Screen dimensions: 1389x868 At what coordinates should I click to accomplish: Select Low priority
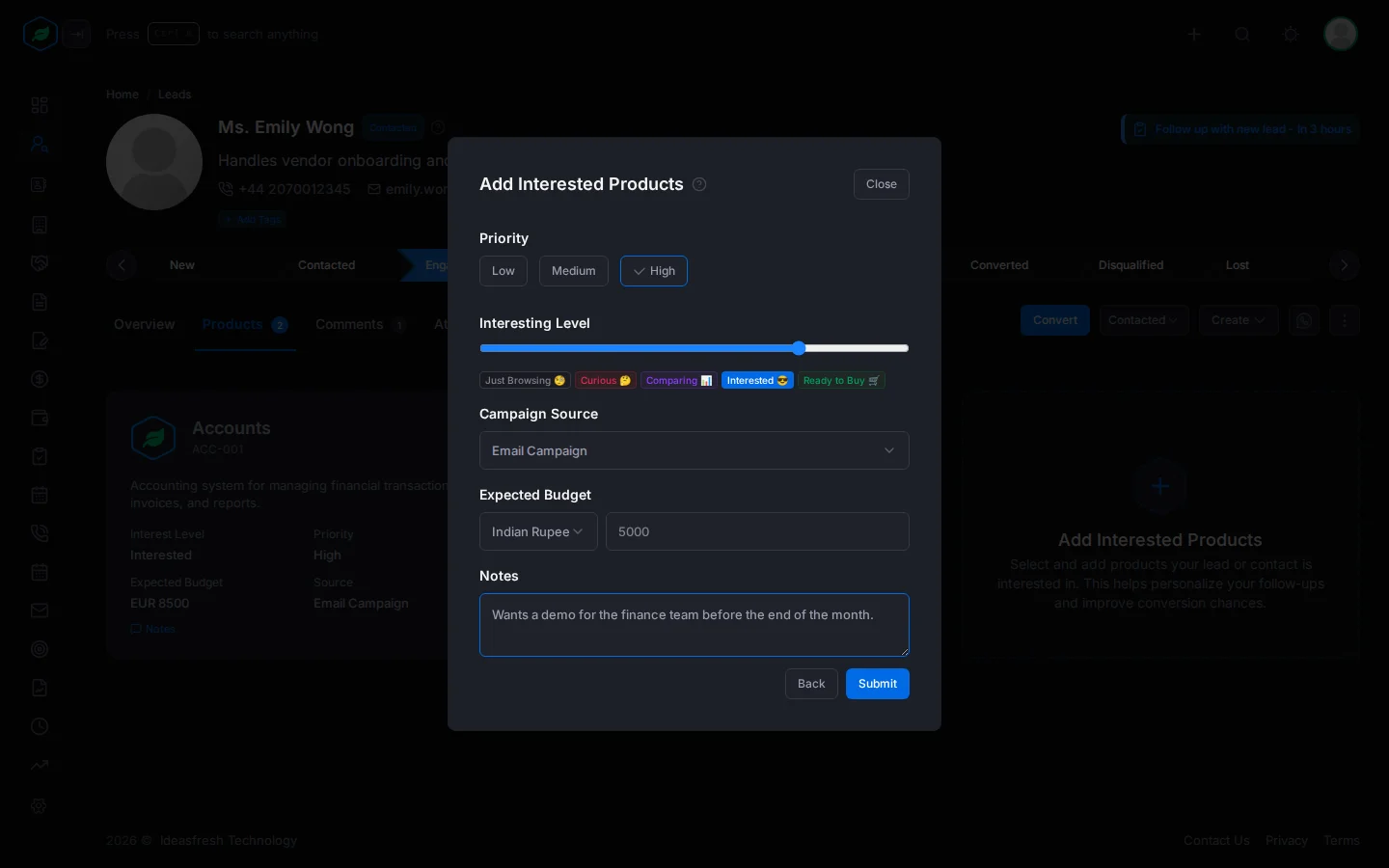tap(504, 271)
